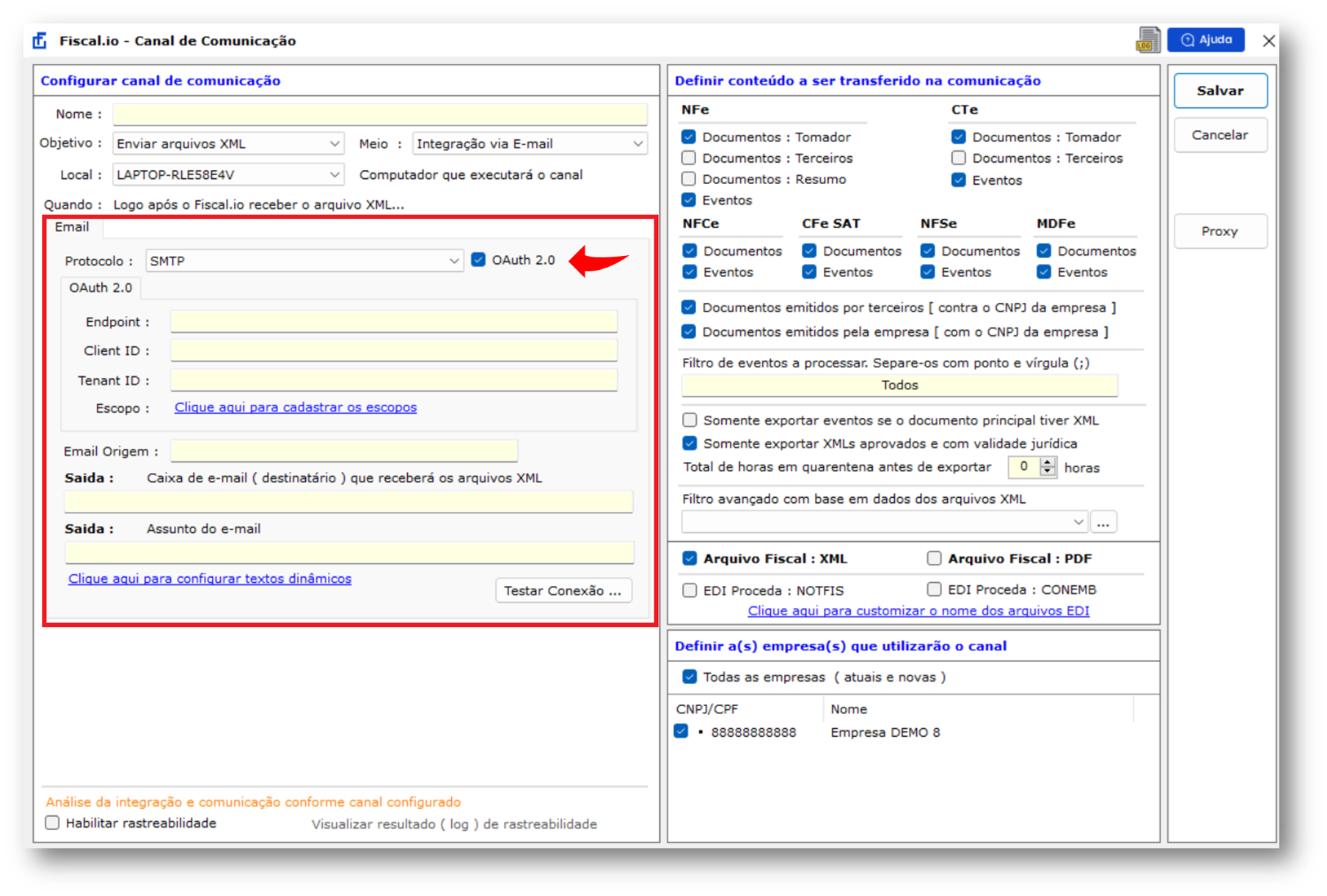Screen dimensions: 1327x896
Task: Toggle NFCe Documentos checkbox
Action: pyautogui.click(x=690, y=251)
